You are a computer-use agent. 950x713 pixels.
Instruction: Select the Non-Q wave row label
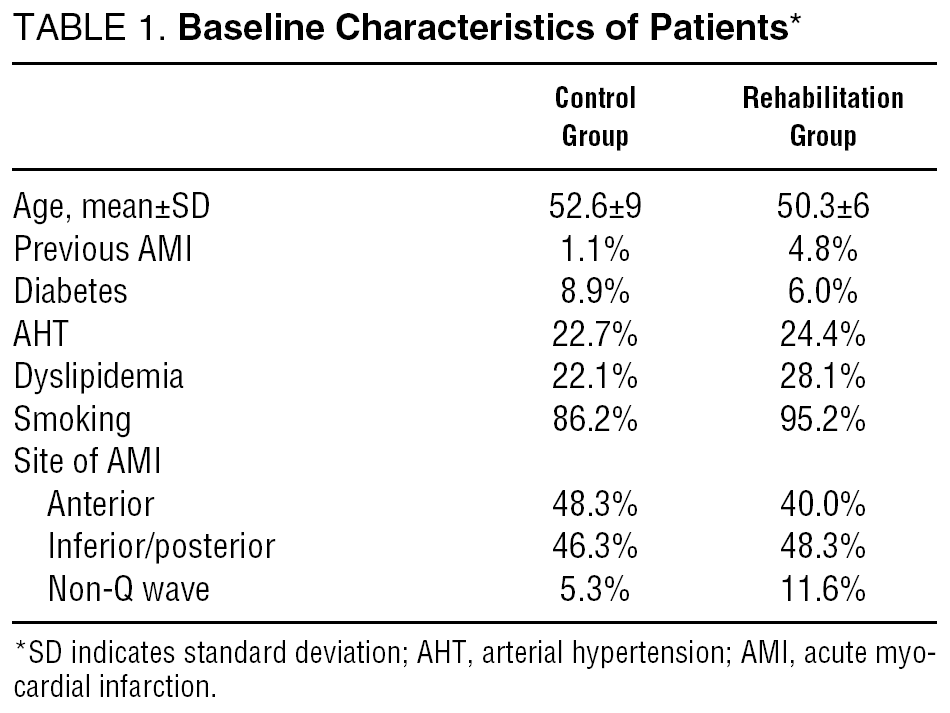[x=129, y=590]
